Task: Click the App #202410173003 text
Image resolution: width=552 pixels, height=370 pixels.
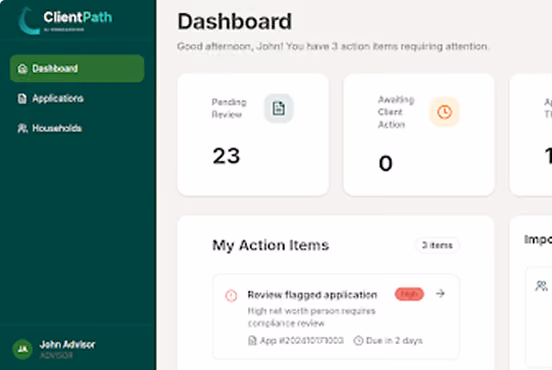Action: (x=302, y=340)
